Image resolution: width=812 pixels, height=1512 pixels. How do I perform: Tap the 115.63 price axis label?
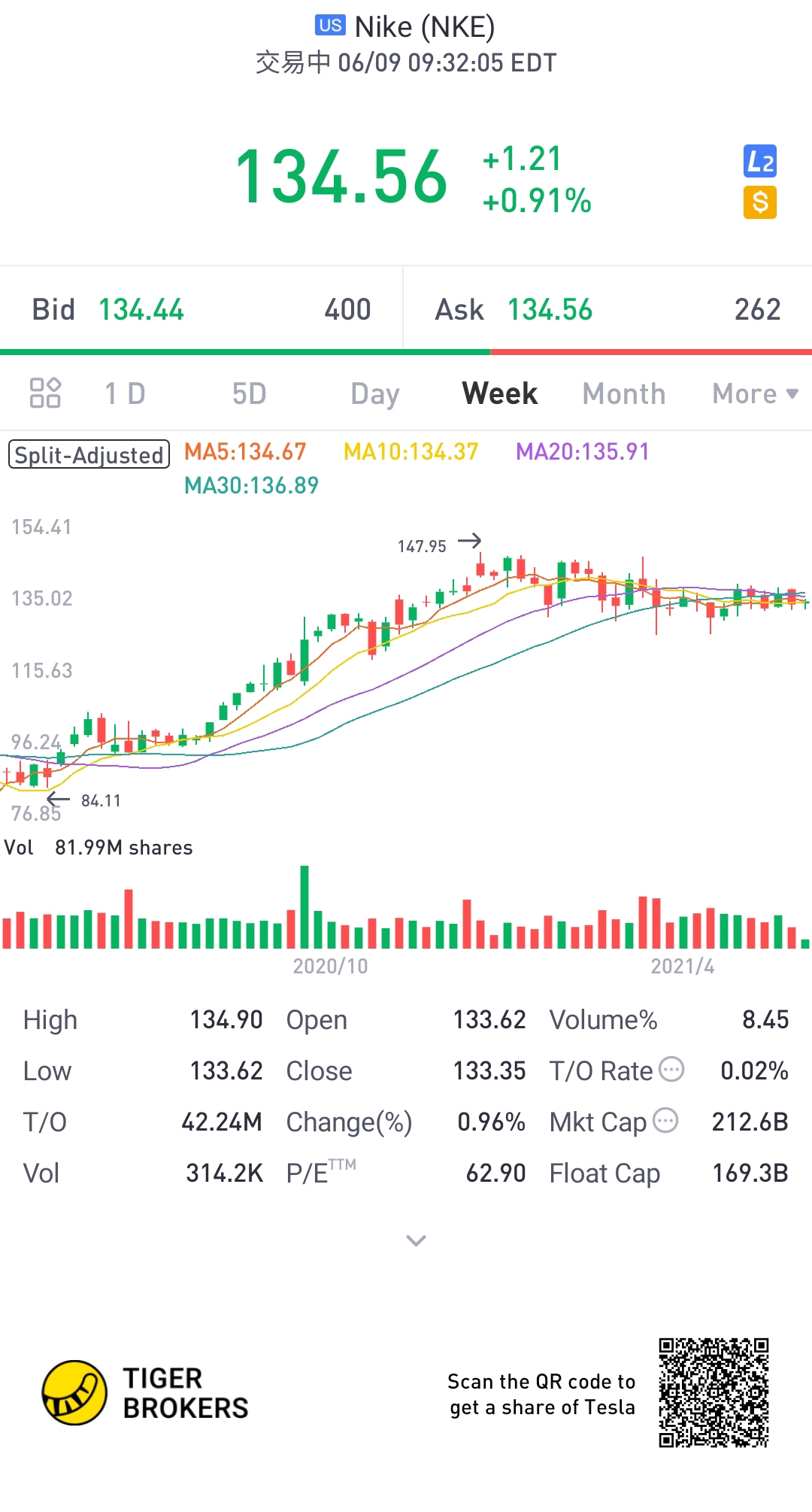(x=41, y=670)
